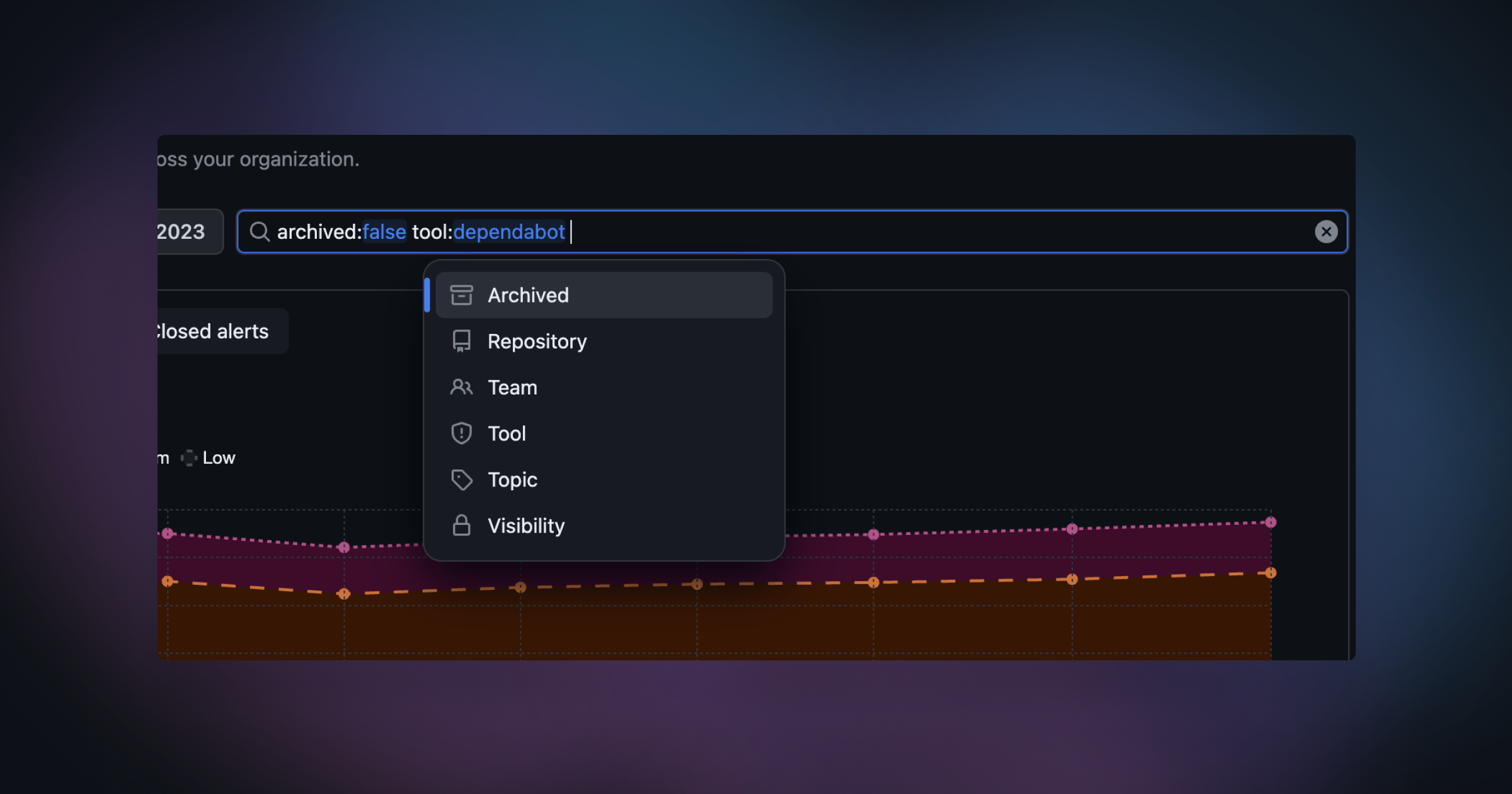Image resolution: width=1512 pixels, height=794 pixels.
Task: Choose Repository from the filter suggestions
Action: point(604,341)
